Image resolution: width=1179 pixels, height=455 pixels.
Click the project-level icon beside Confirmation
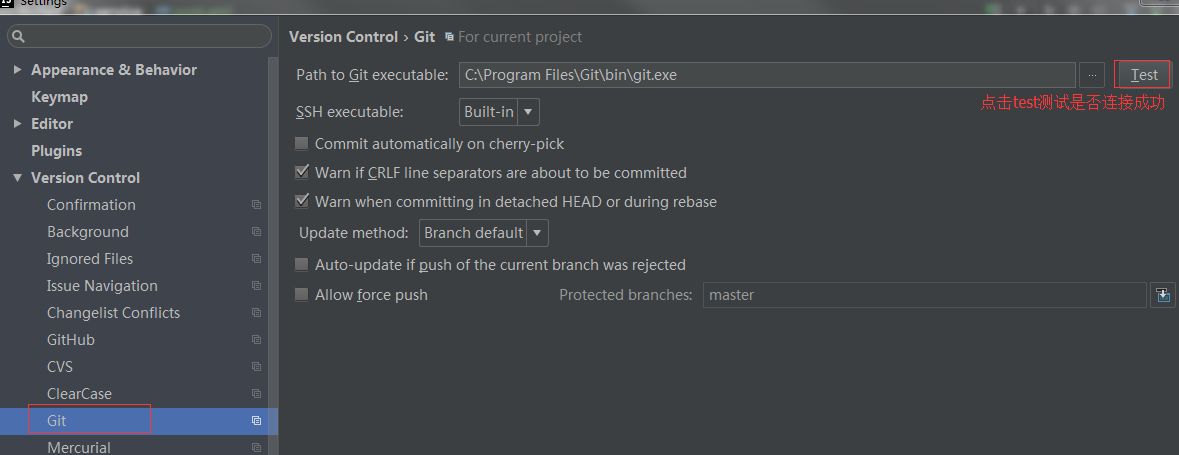click(256, 205)
